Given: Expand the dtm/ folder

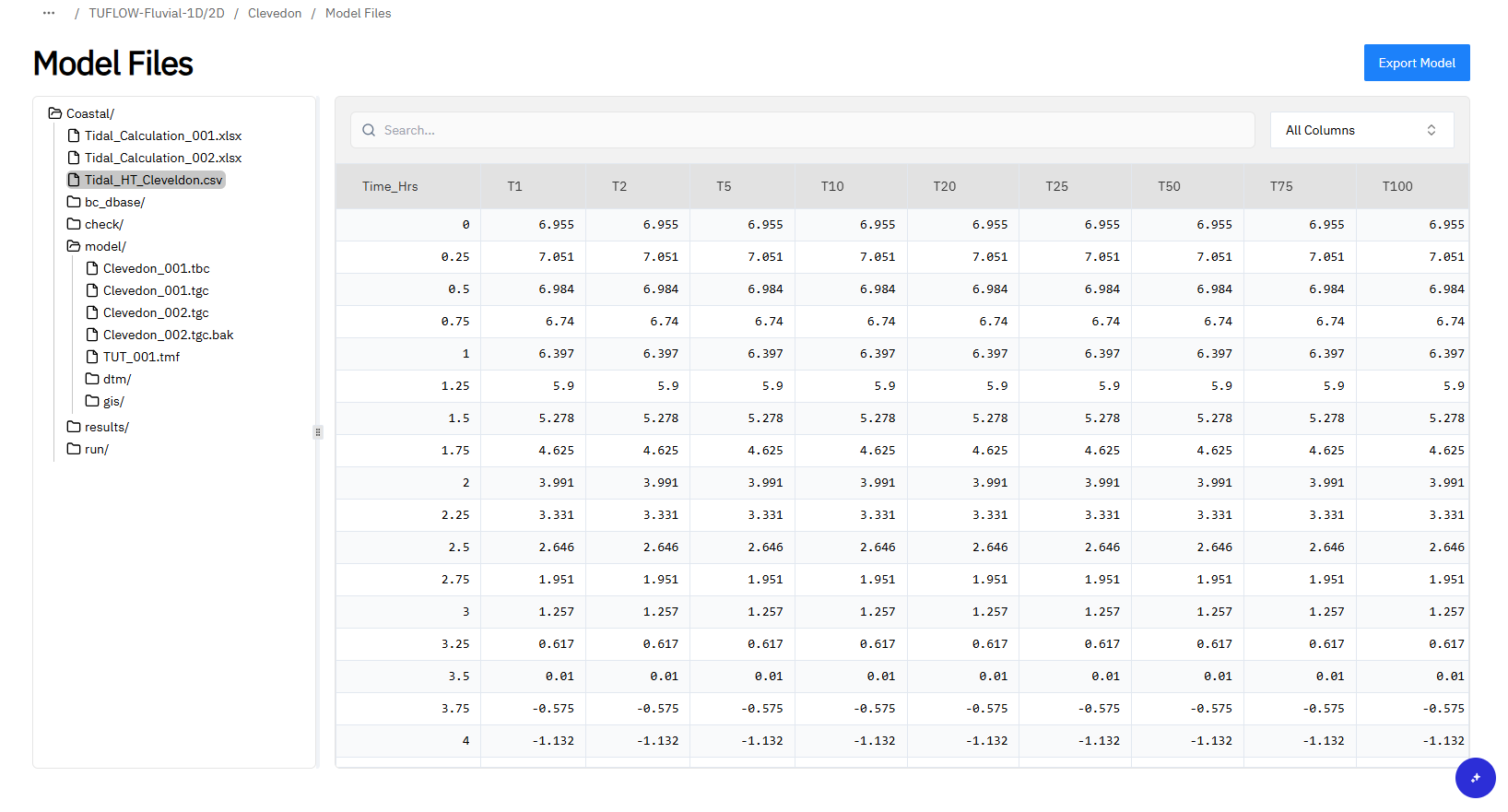Looking at the screenshot, I should click(x=108, y=379).
